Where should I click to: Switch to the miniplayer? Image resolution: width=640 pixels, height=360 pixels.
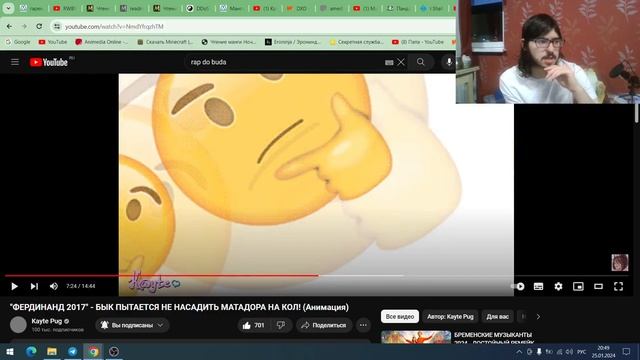(x=578, y=287)
